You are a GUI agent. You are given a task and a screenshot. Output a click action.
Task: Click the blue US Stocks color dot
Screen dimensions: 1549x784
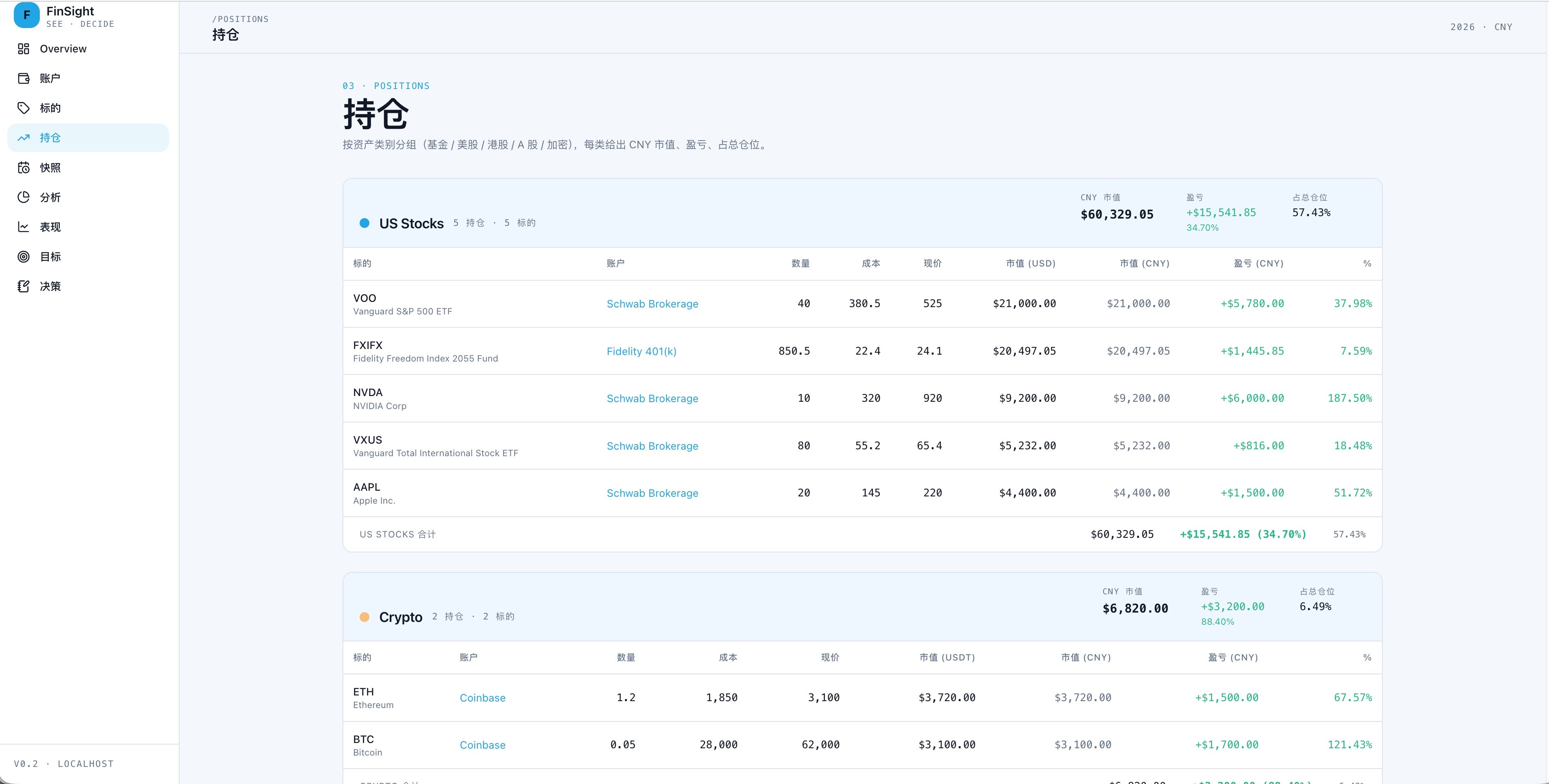364,223
